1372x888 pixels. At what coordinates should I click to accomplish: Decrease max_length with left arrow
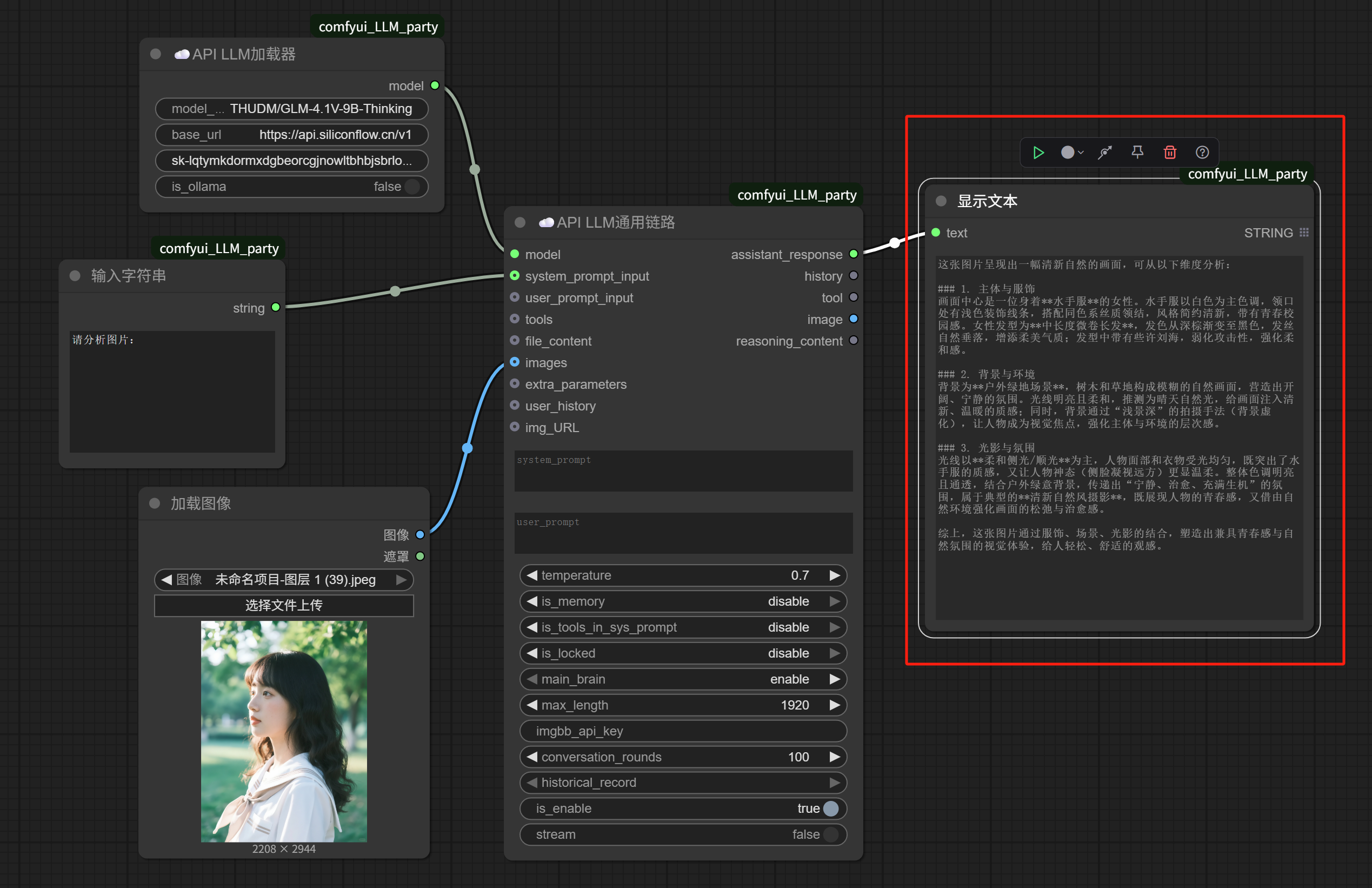tap(532, 705)
